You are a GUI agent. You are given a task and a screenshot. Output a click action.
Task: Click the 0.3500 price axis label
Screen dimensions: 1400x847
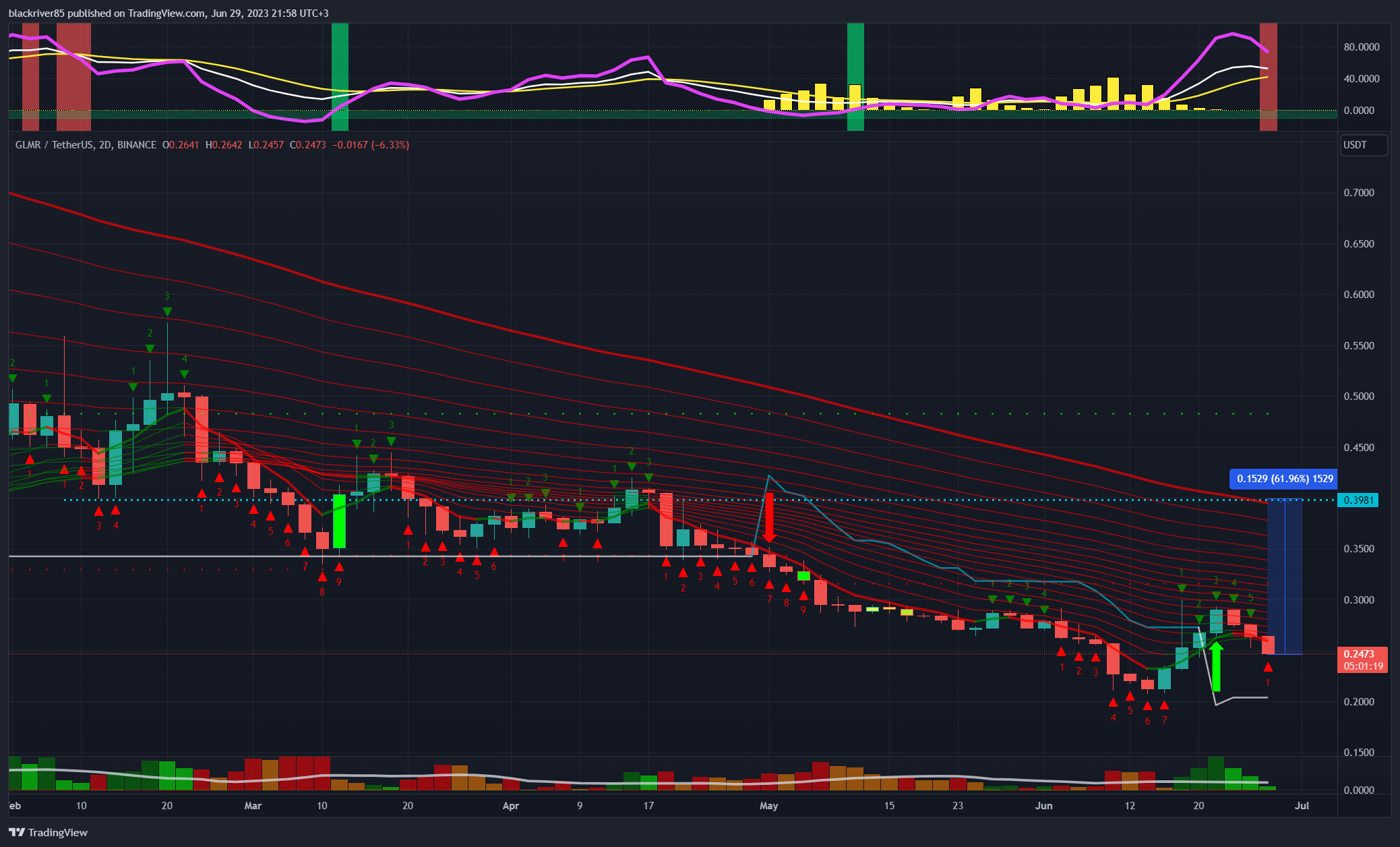pyautogui.click(x=1359, y=549)
